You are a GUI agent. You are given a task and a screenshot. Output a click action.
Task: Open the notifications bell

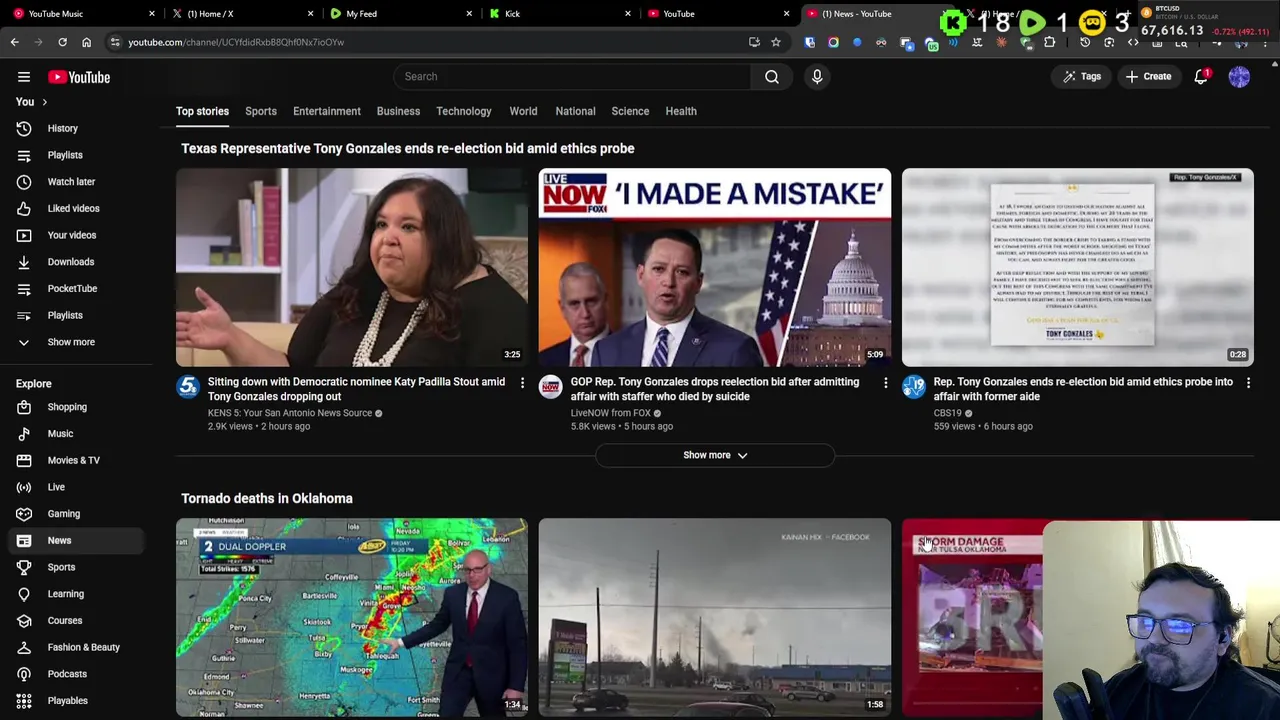point(1201,77)
